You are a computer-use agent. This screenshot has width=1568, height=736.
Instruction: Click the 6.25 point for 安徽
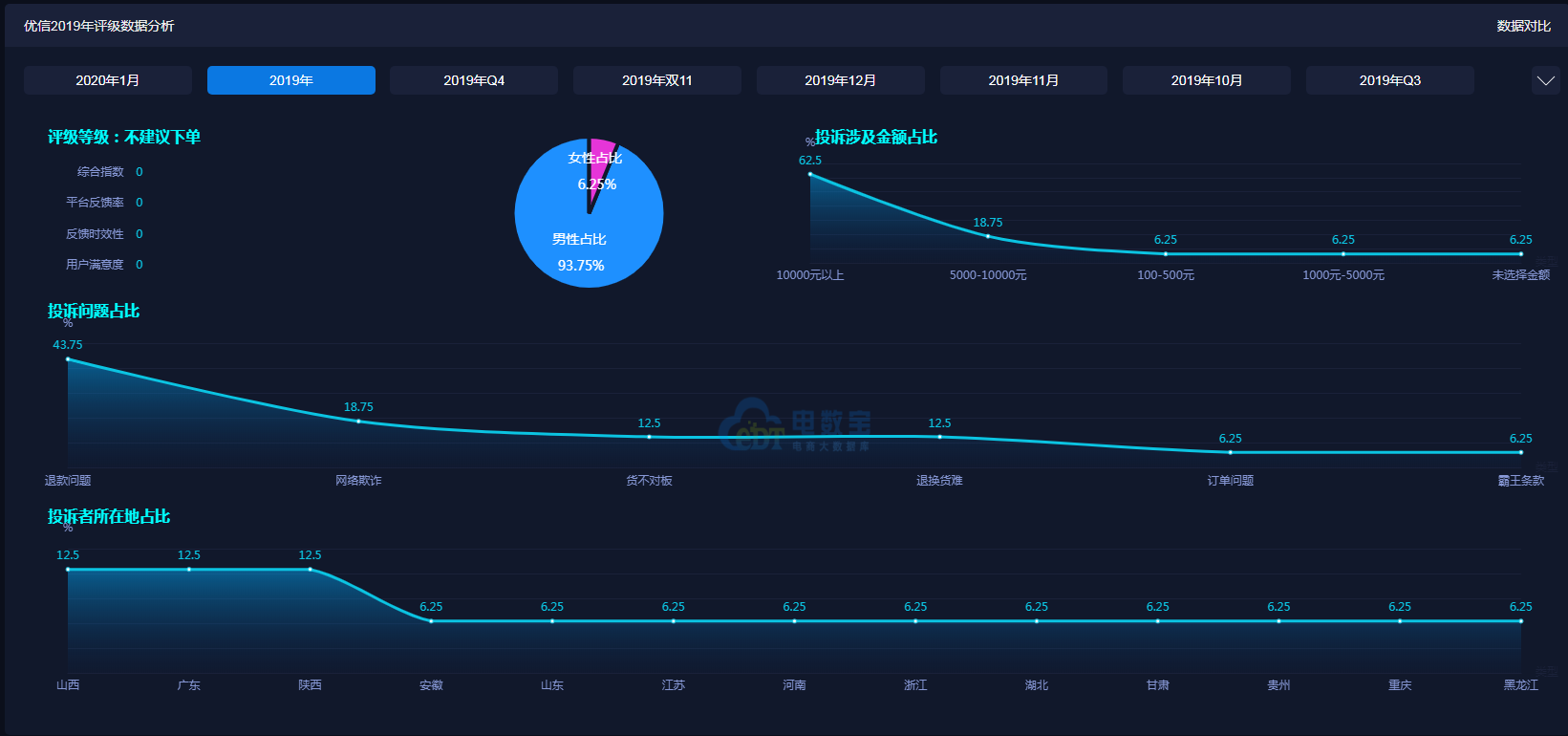(x=431, y=620)
